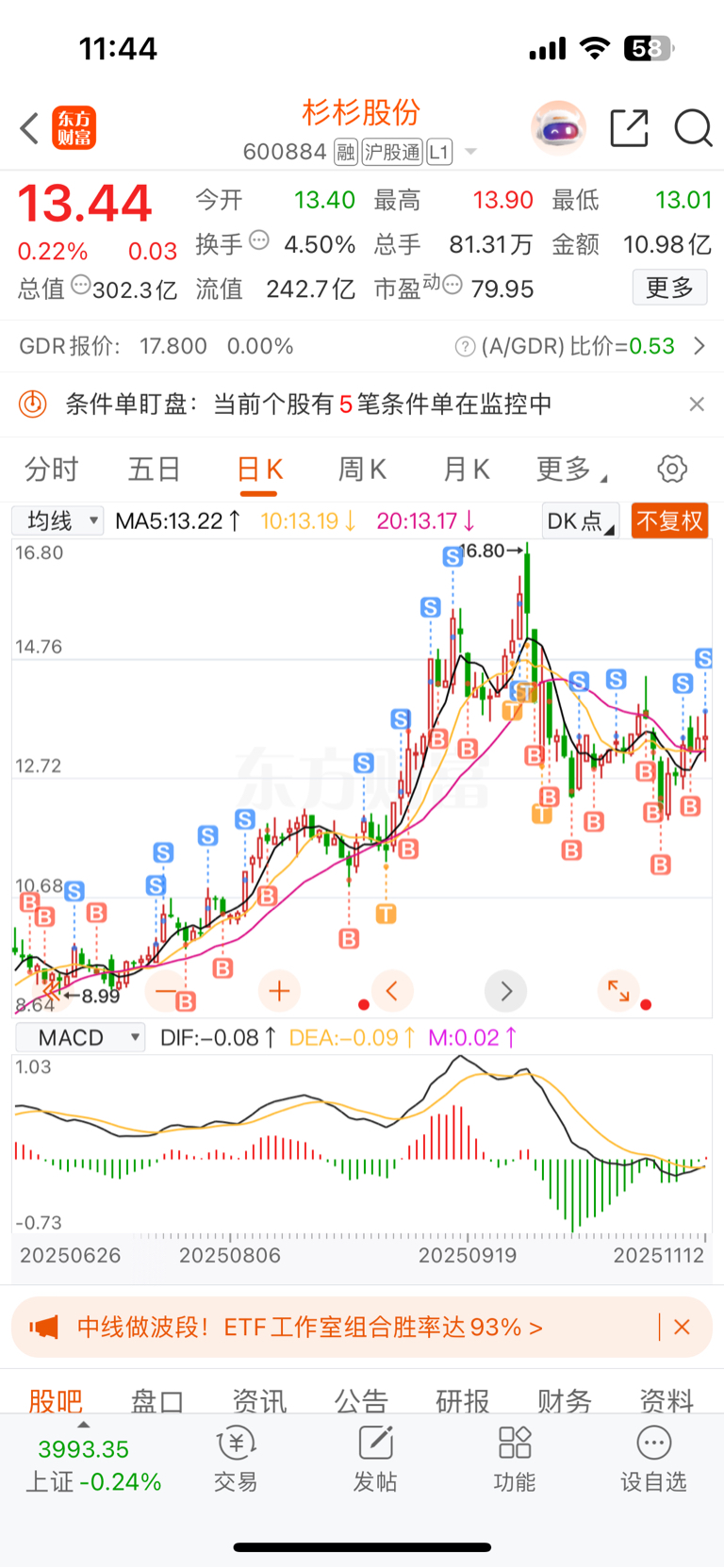
Task: Tap GDR报价 17.800 row text
Action: pos(156,346)
